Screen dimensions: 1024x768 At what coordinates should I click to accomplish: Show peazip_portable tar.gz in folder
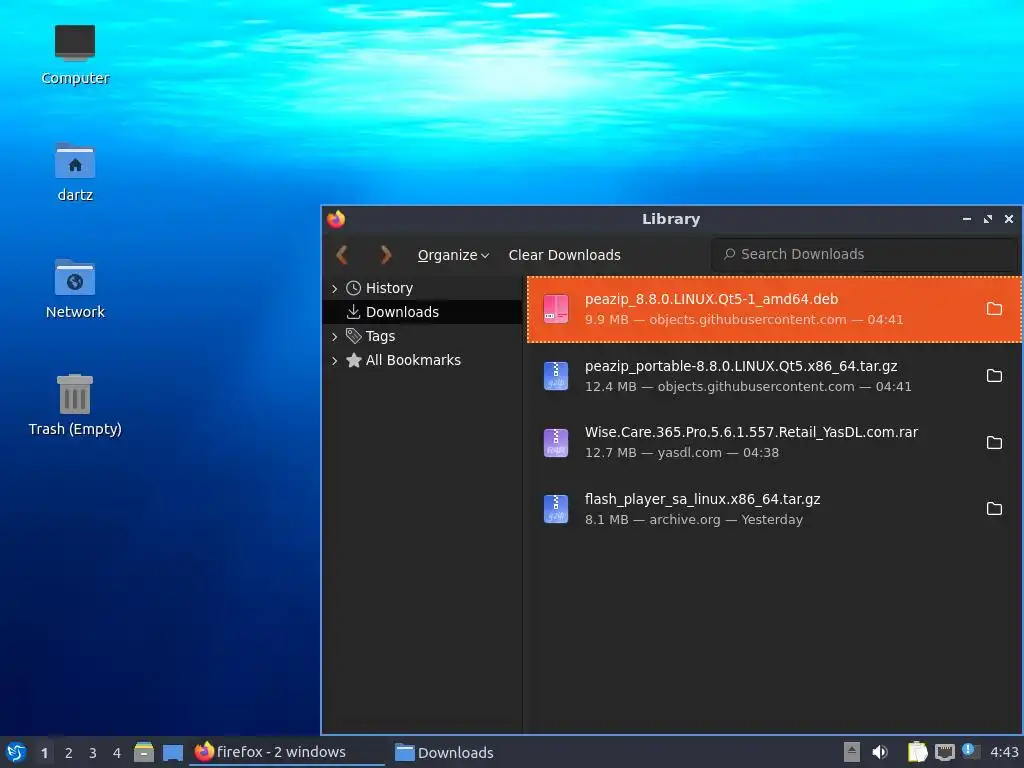[x=994, y=376]
